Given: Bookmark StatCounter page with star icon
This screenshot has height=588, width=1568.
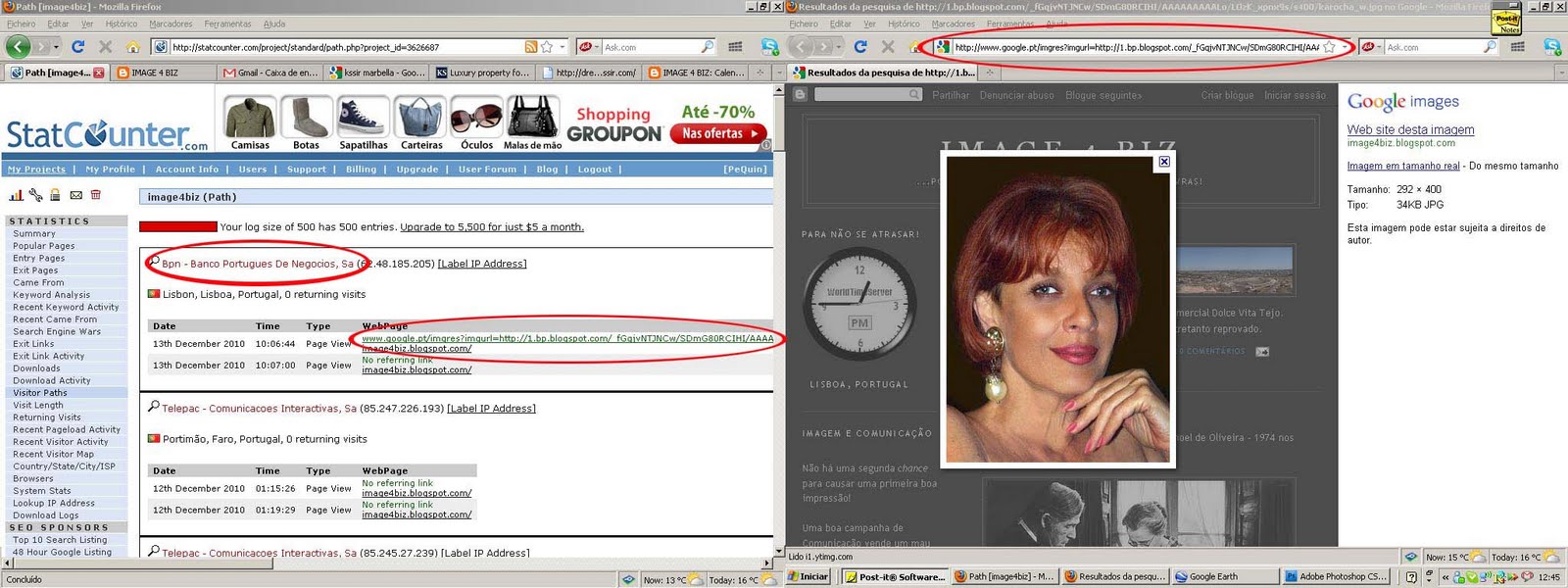Looking at the screenshot, I should [547, 47].
